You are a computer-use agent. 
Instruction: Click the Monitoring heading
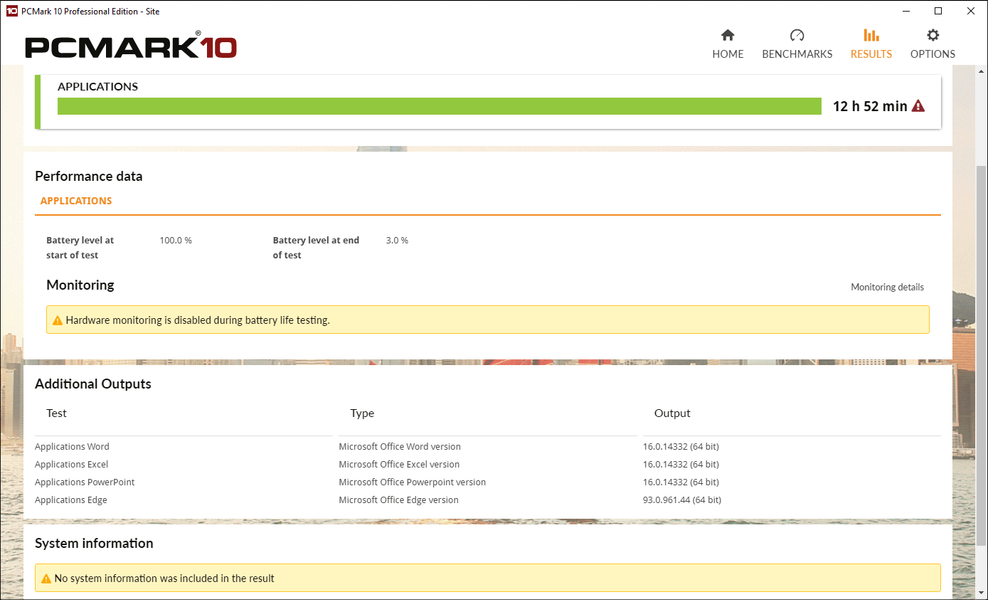(x=80, y=285)
